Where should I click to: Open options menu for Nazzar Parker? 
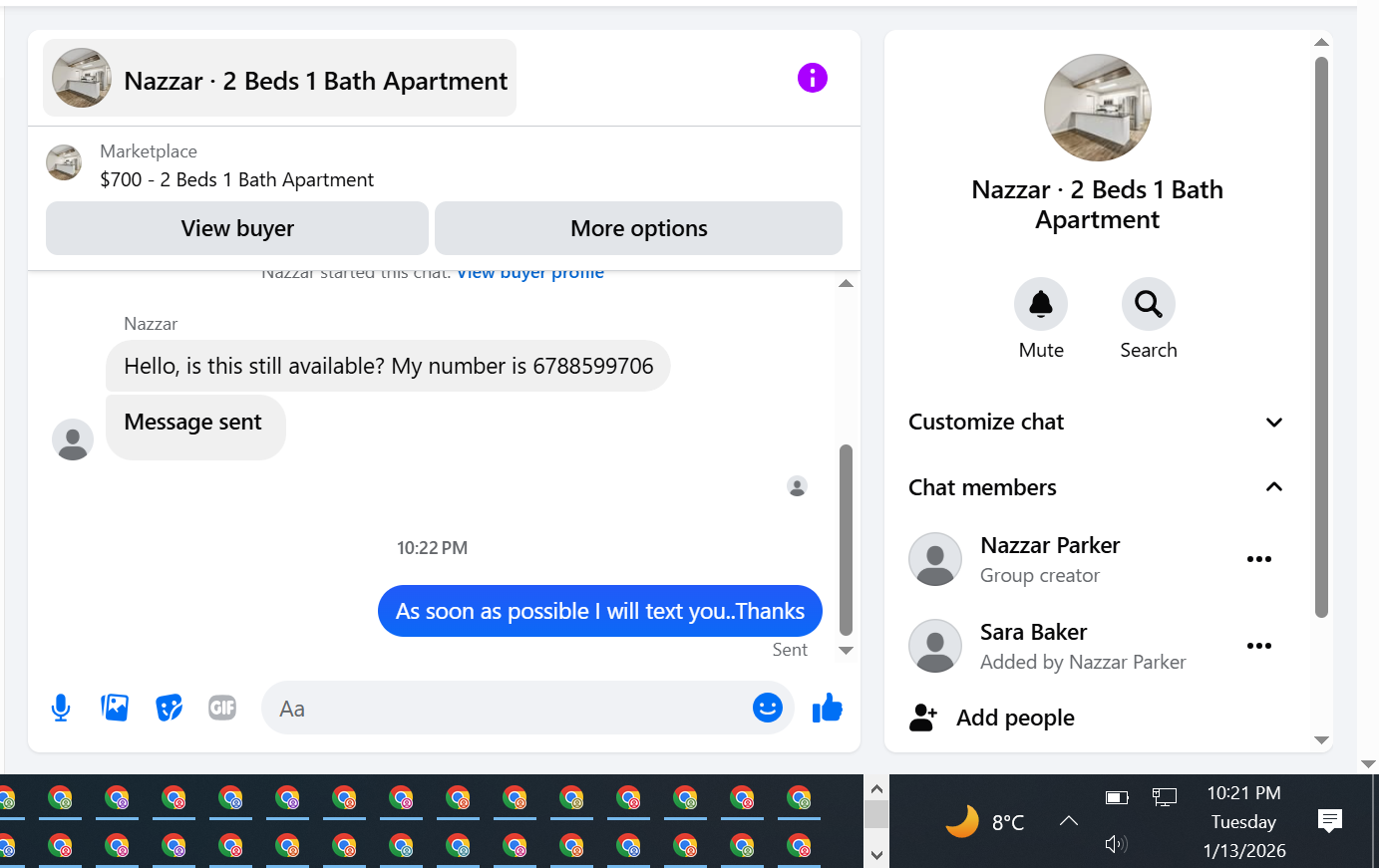click(x=1259, y=559)
